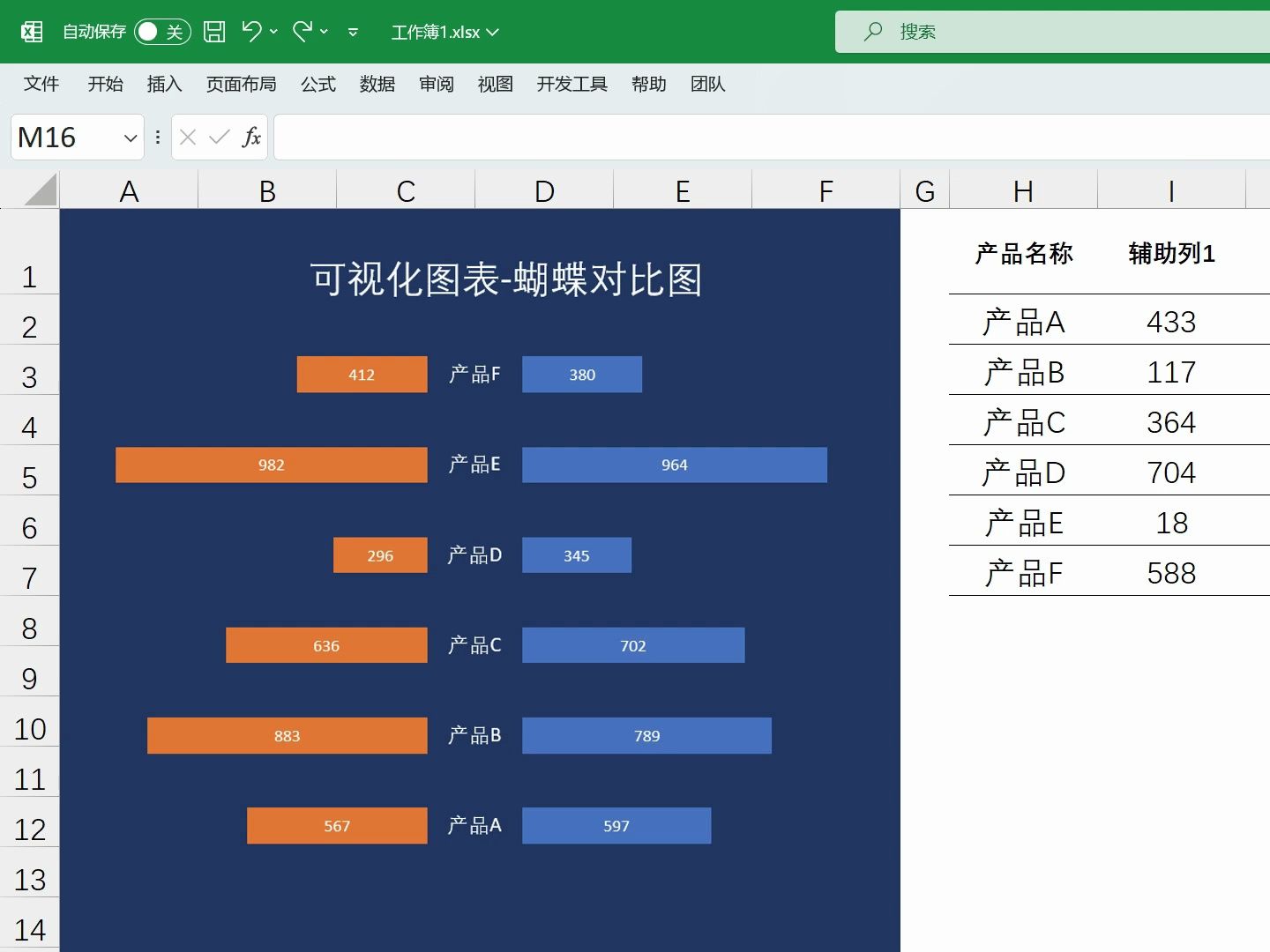
Task: Click the magnifier search icon
Action: [x=872, y=32]
